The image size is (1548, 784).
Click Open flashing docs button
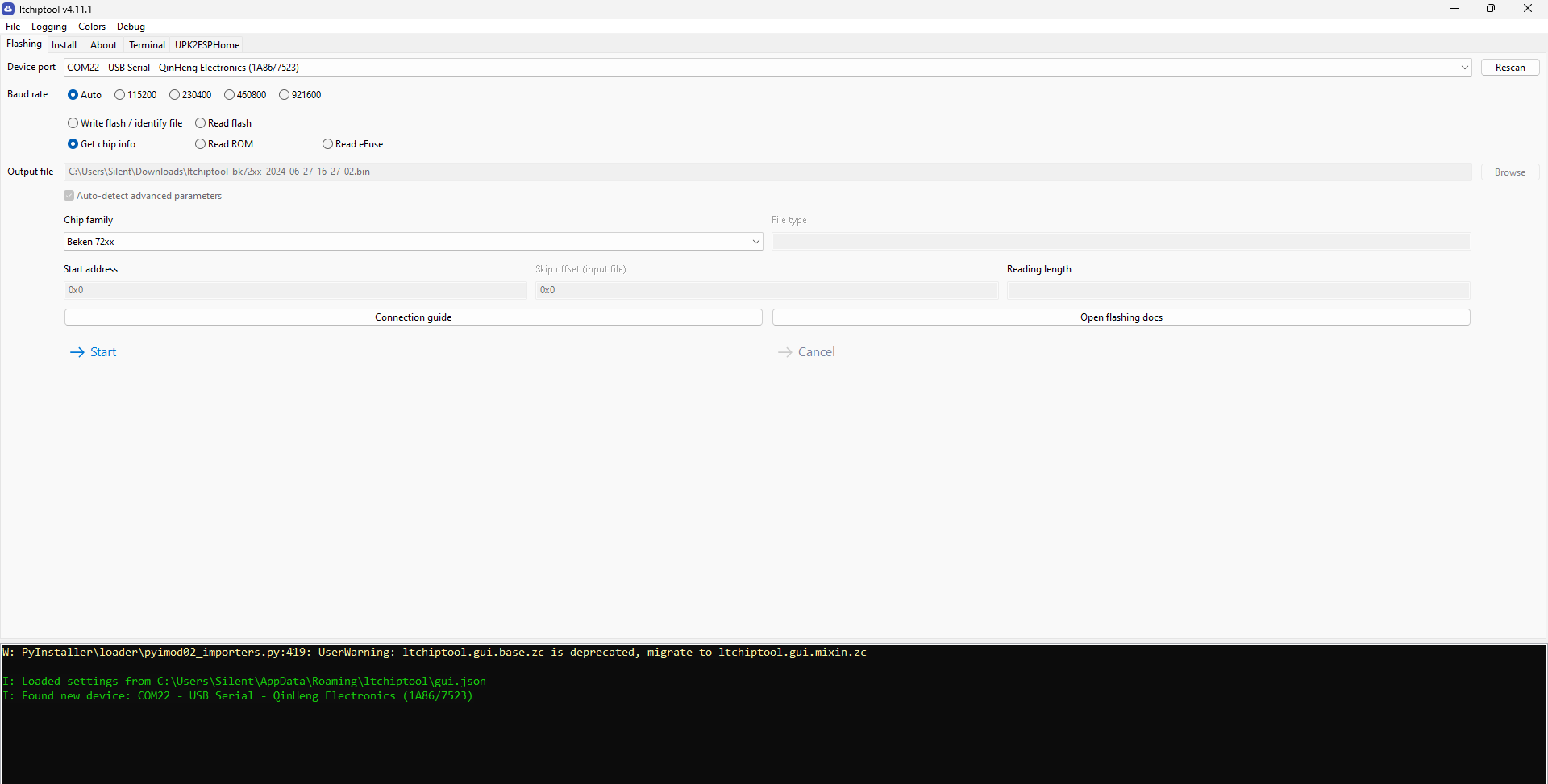(1121, 317)
